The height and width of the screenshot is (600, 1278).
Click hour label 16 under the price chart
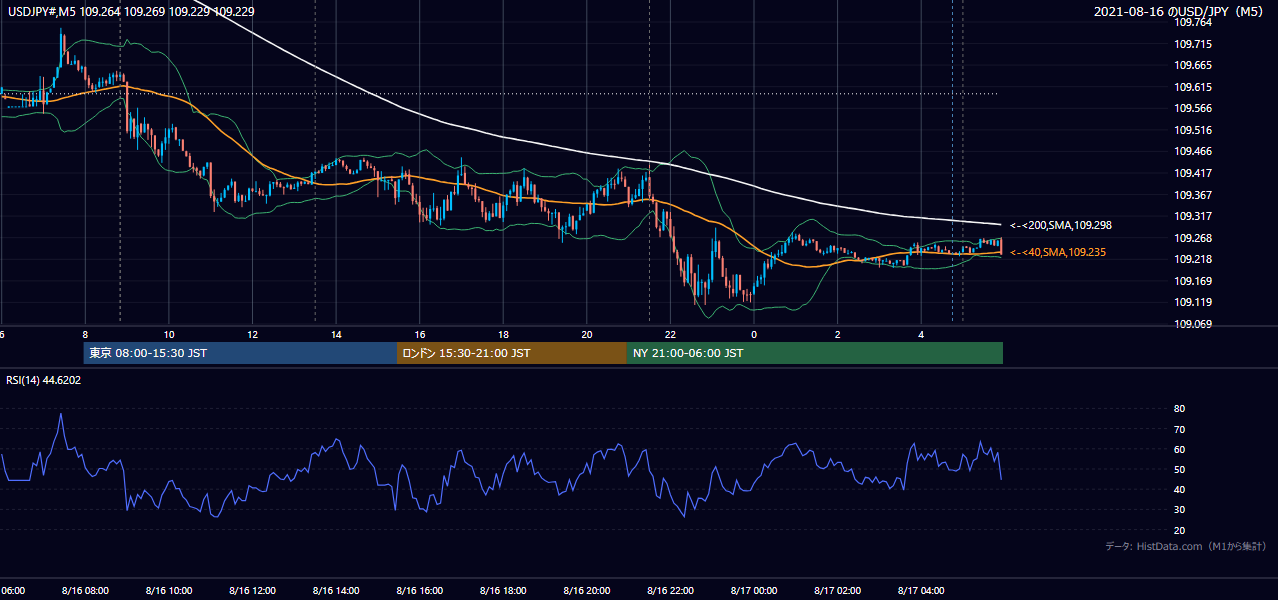tap(420, 335)
